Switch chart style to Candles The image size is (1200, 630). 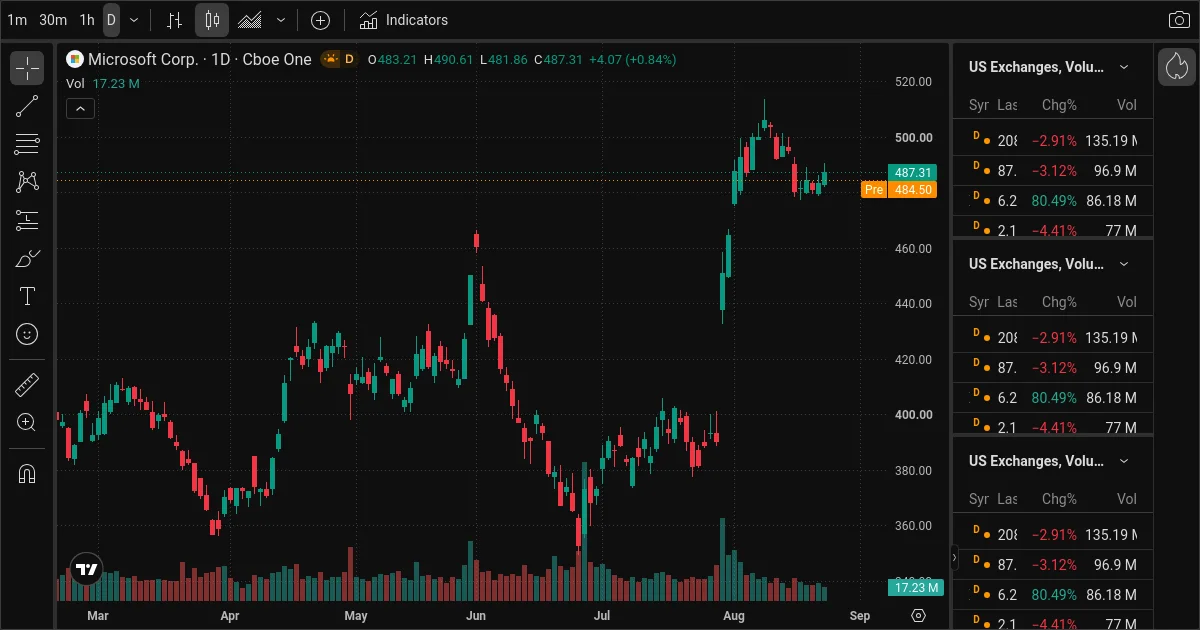(211, 20)
